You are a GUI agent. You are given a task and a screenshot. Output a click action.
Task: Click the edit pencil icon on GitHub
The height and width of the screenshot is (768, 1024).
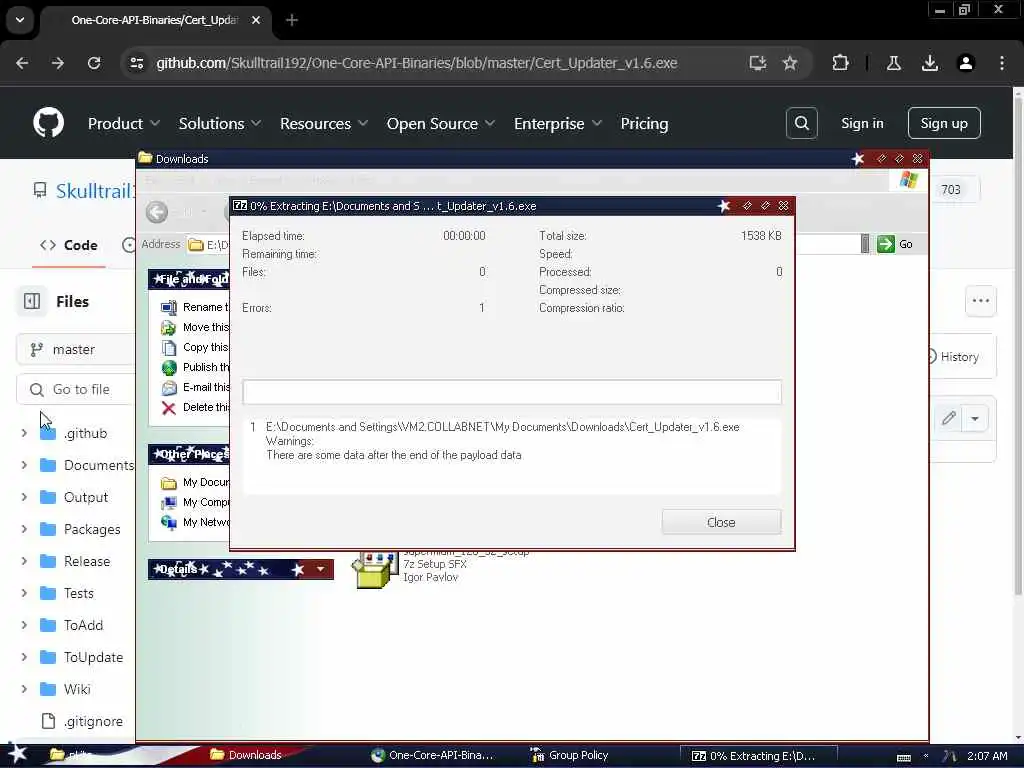click(949, 418)
